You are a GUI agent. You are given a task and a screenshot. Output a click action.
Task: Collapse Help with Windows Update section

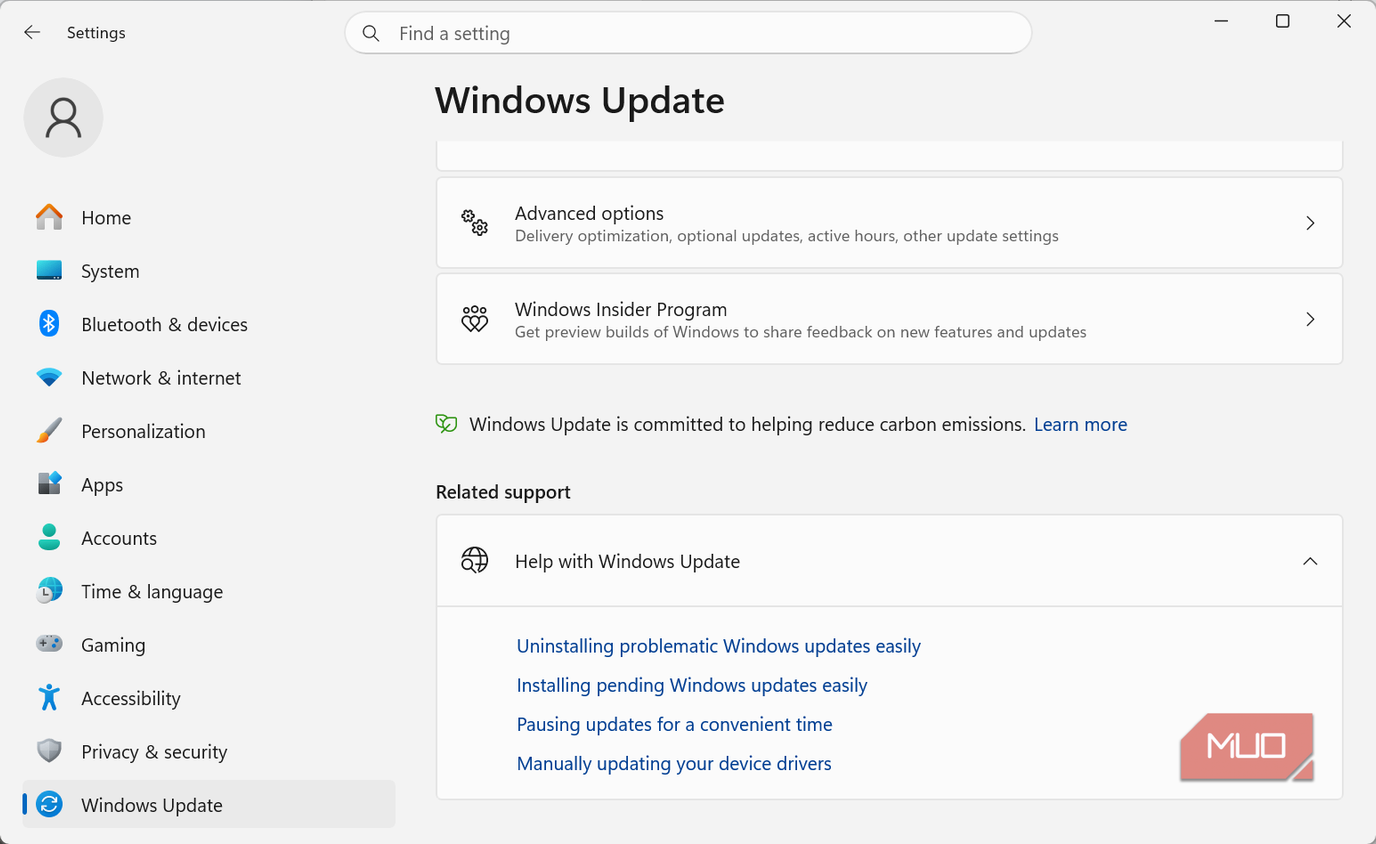pos(1310,561)
